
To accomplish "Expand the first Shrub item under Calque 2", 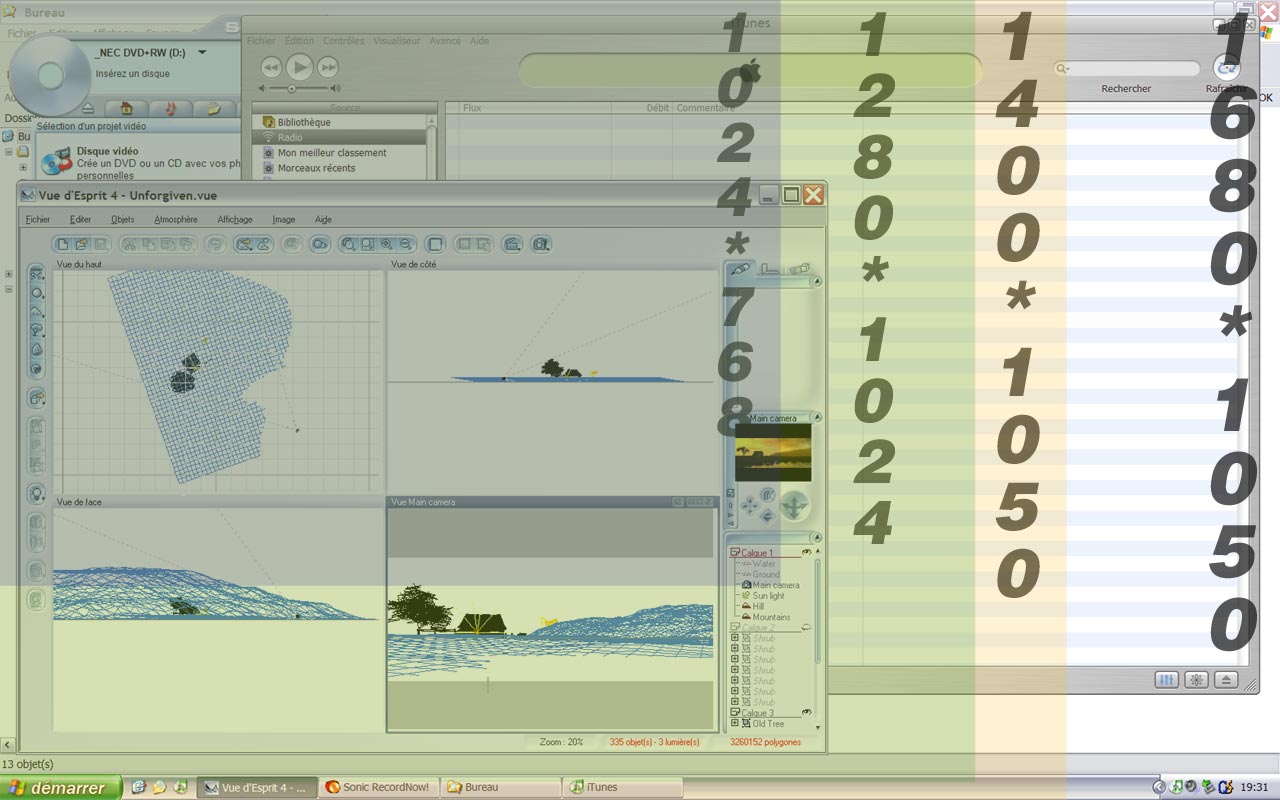I will click(x=735, y=638).
